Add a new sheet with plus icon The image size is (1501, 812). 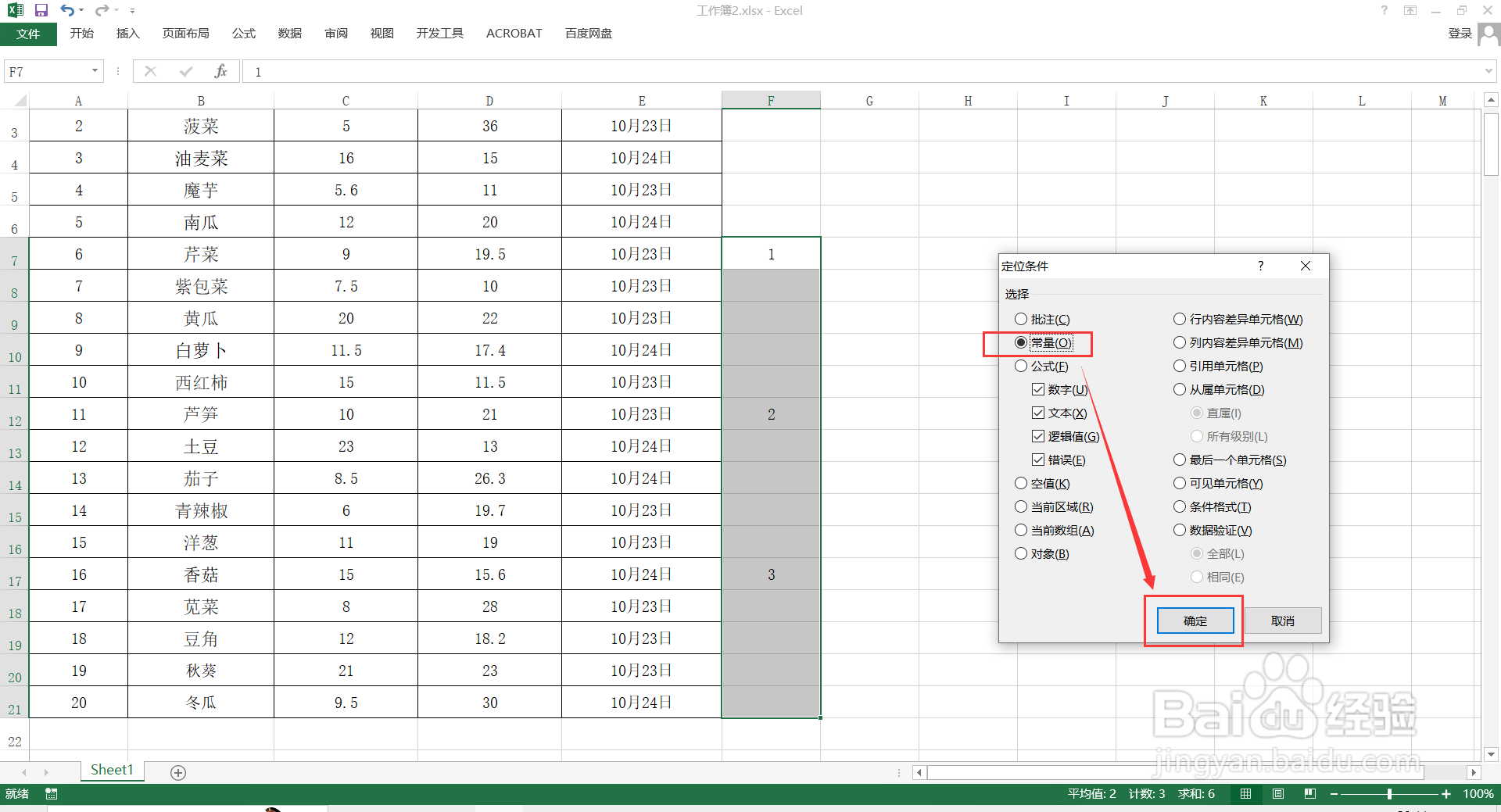[x=178, y=772]
